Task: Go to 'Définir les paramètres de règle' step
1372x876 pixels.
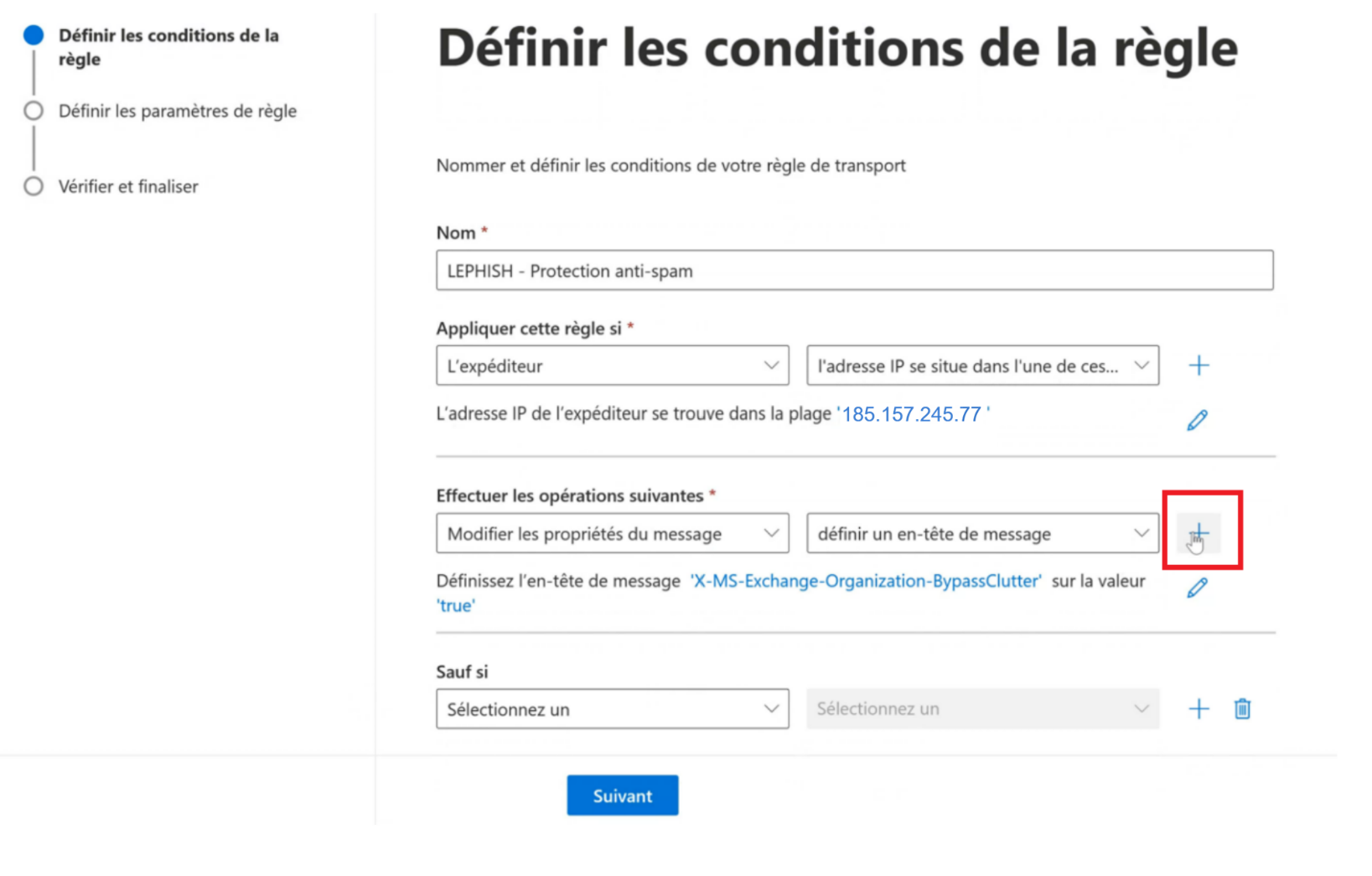Action: pos(177,111)
